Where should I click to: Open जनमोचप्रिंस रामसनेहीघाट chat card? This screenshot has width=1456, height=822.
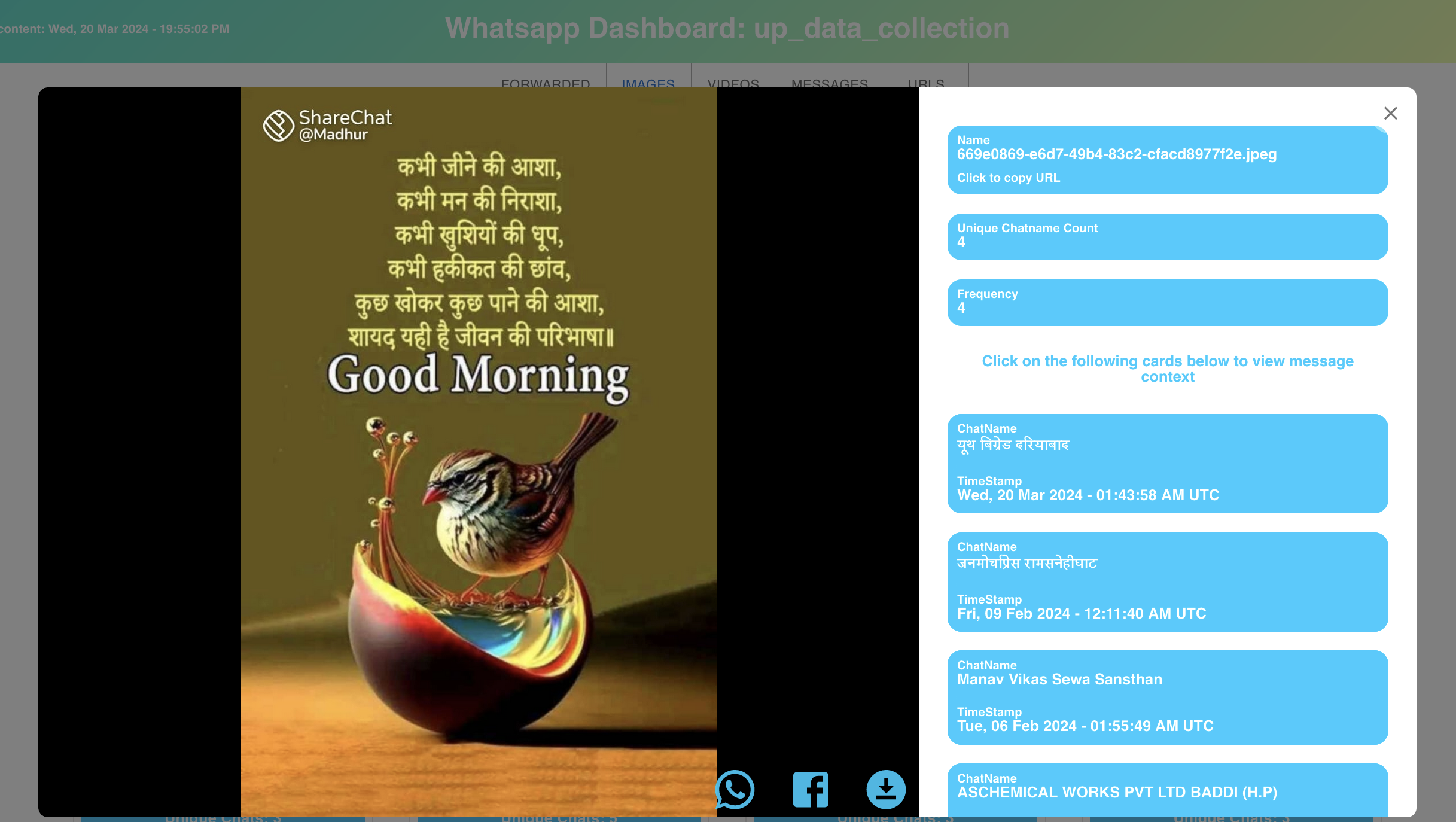pyautogui.click(x=1167, y=582)
